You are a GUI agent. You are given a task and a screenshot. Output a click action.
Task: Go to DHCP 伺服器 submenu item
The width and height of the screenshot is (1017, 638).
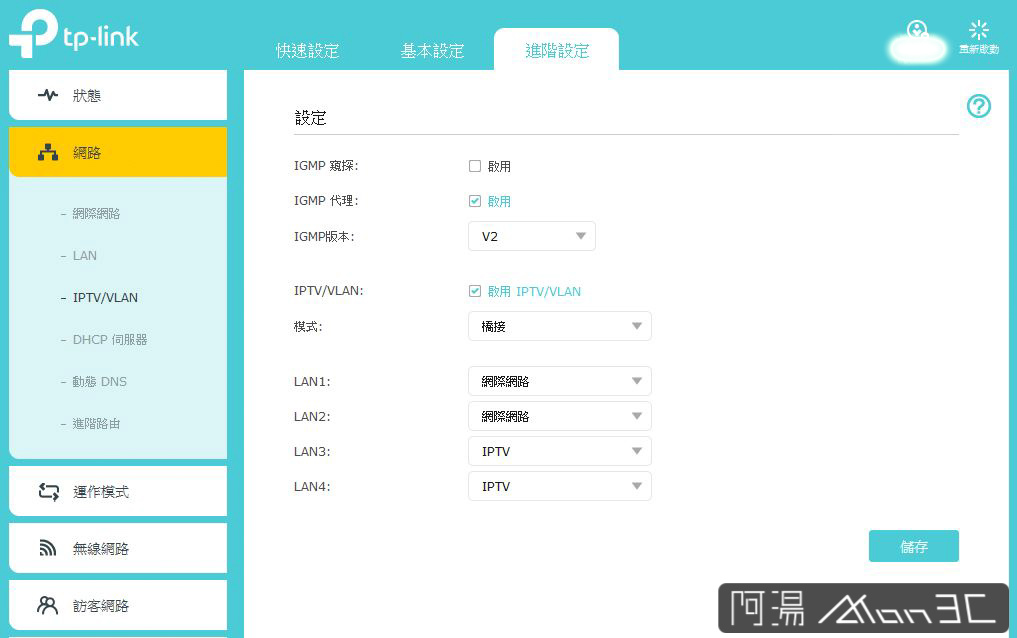tap(110, 340)
